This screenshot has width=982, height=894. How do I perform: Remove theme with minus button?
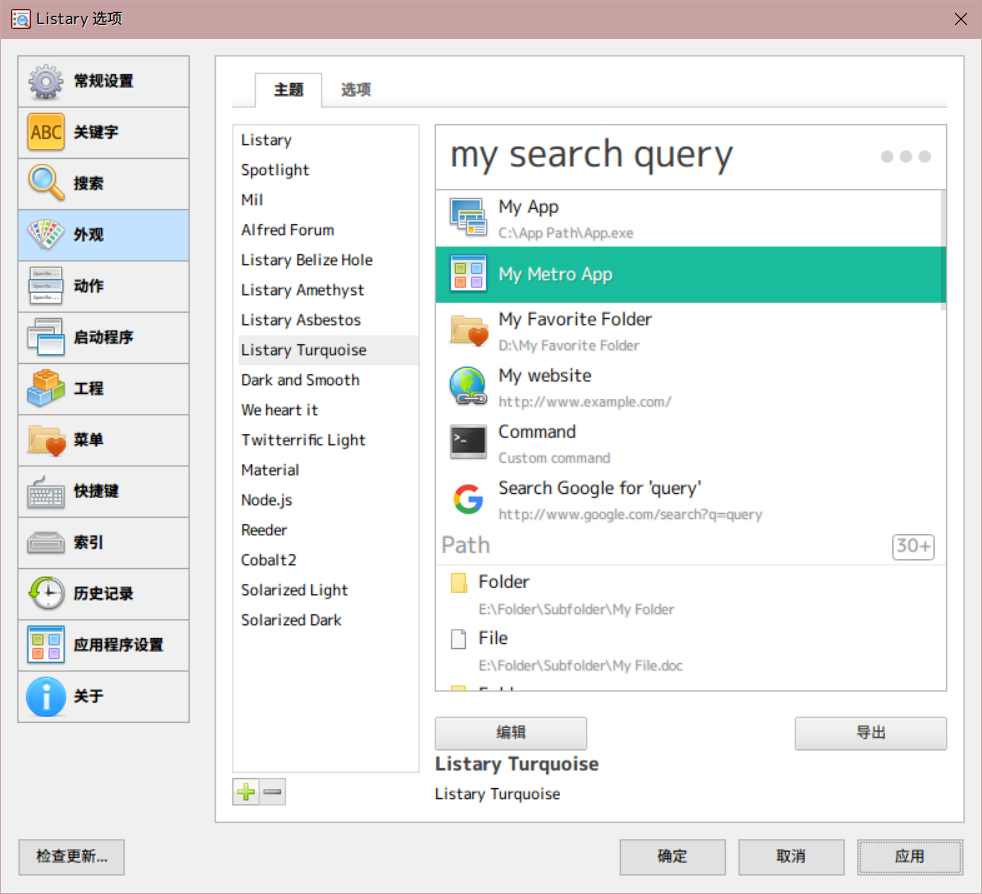273,793
